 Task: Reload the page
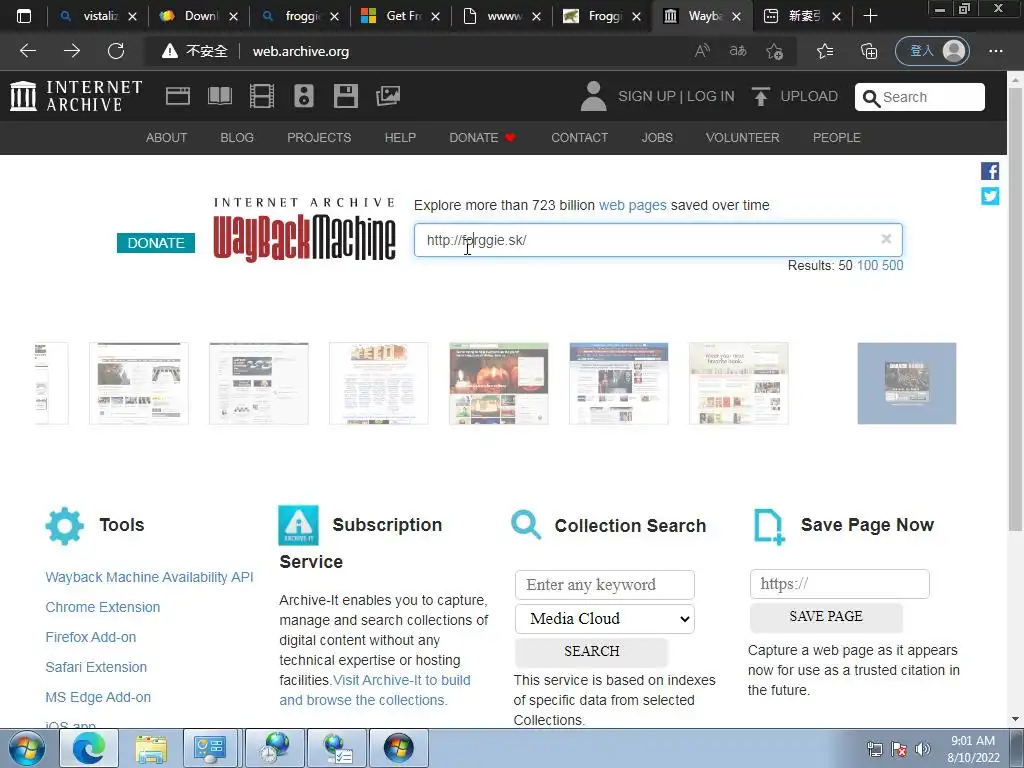pyautogui.click(x=116, y=51)
